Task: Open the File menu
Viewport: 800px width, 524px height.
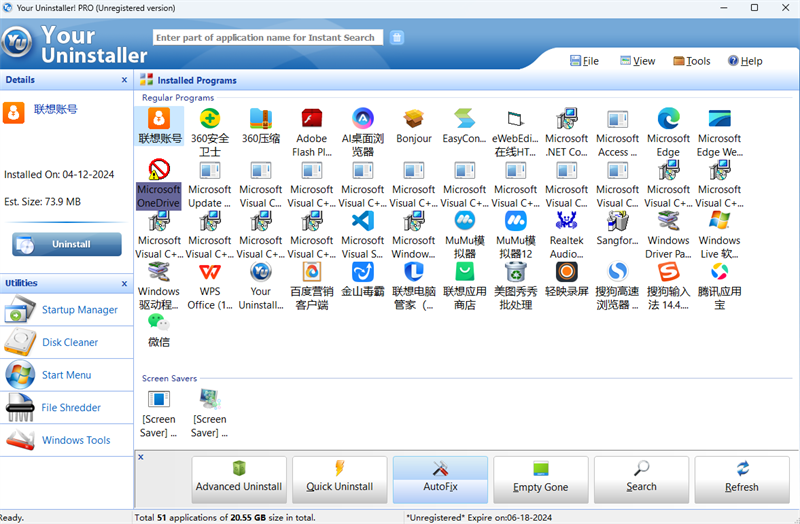Action: (584, 61)
